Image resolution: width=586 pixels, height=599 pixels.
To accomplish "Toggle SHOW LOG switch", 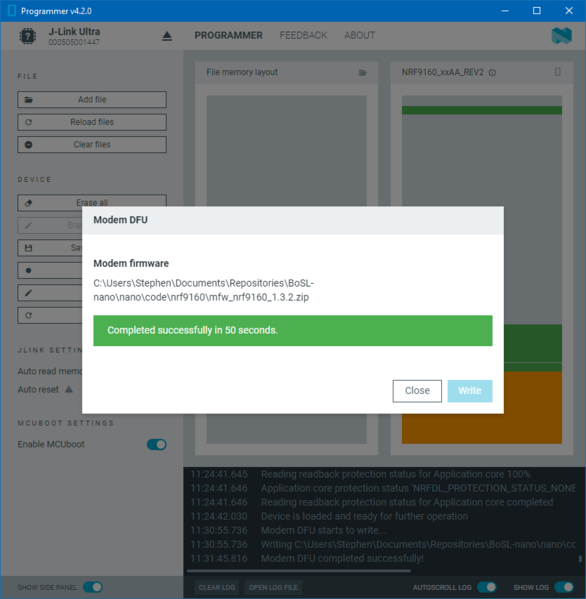I will [x=564, y=587].
